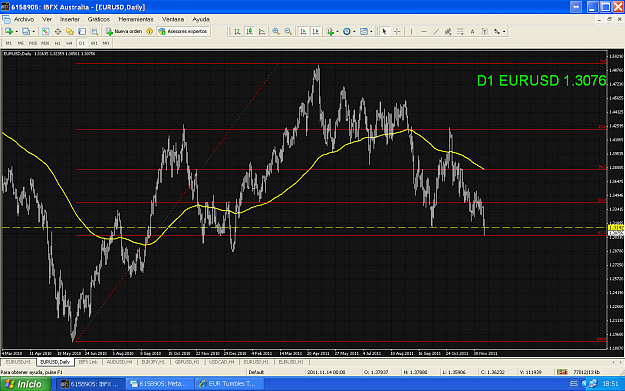Switch timeframe to MN
Image resolution: width=625 pixels, height=391 pixels.
coord(106,43)
